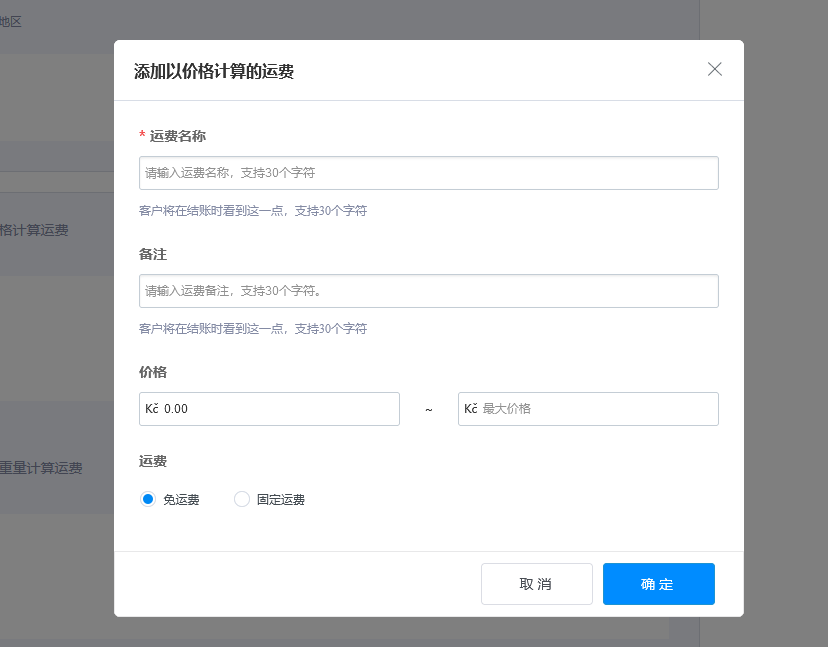
Task: Select the 固定运费 radio option
Action: tap(241, 498)
